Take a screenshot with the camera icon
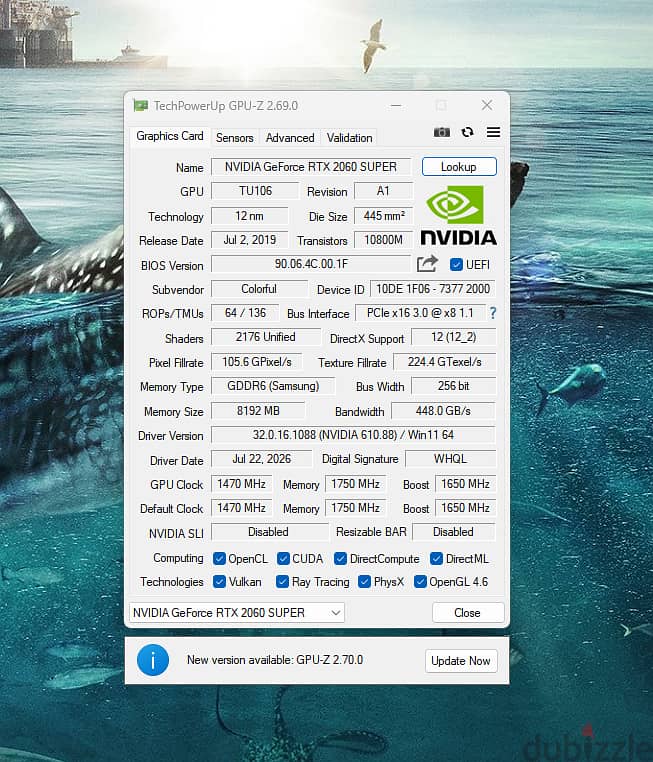The width and height of the screenshot is (653, 762). (441, 132)
